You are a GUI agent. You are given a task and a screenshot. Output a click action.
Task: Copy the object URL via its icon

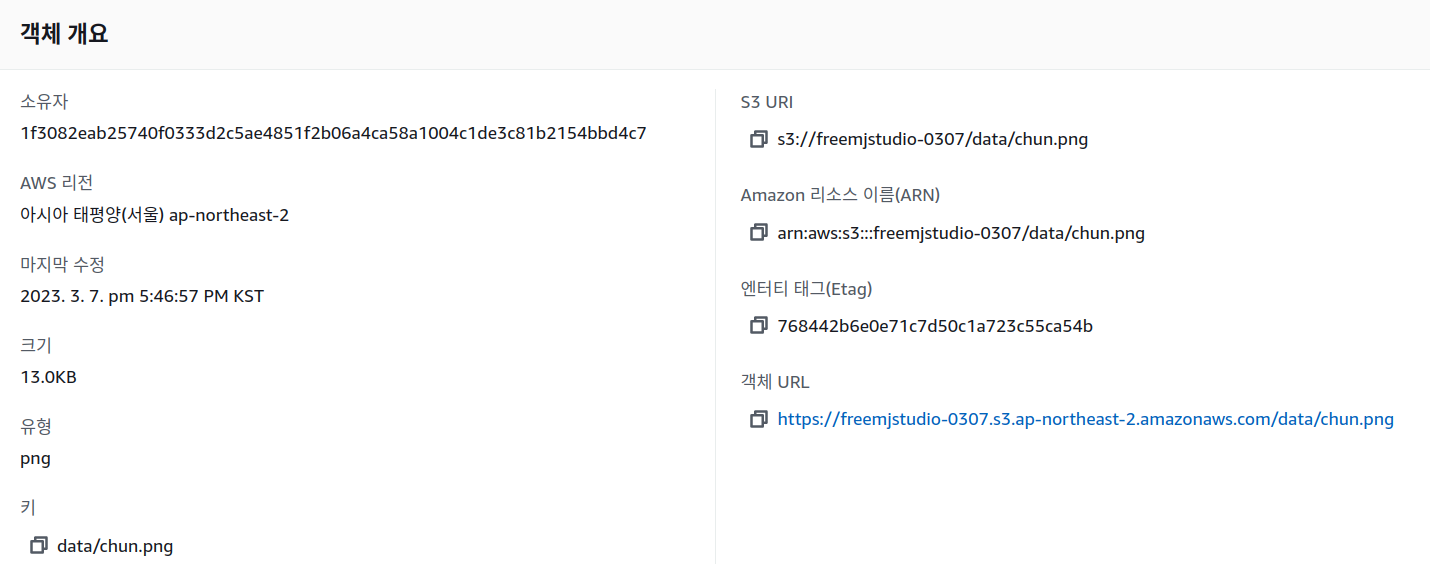coord(759,419)
